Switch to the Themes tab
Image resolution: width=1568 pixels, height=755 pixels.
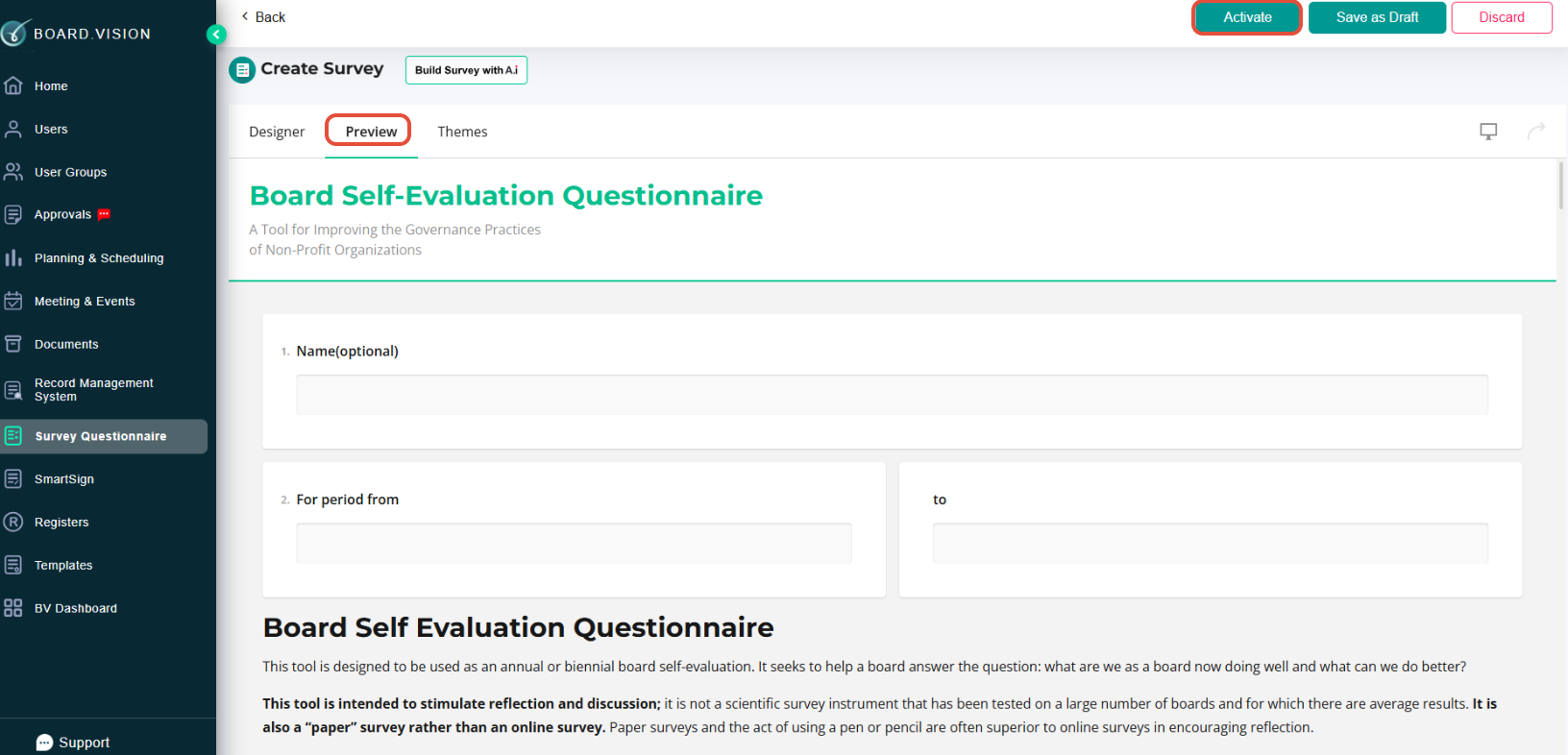462,132
